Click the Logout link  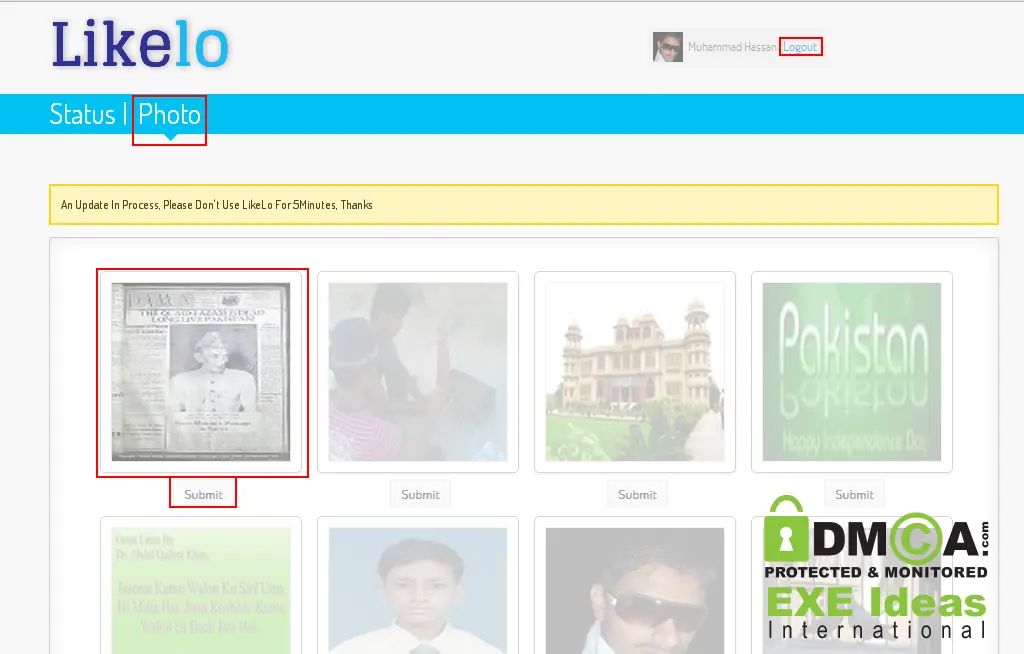800,47
